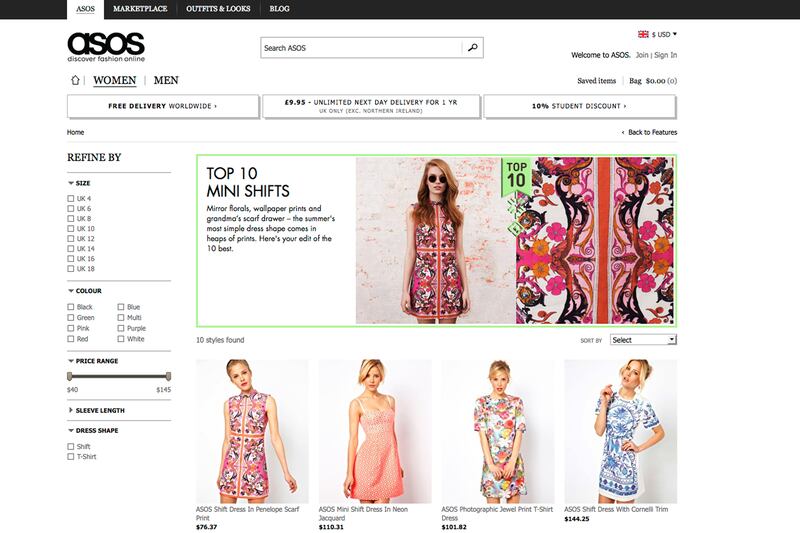Click the Top 10 green badge on banner
This screenshot has width=800, height=533.
click(516, 174)
